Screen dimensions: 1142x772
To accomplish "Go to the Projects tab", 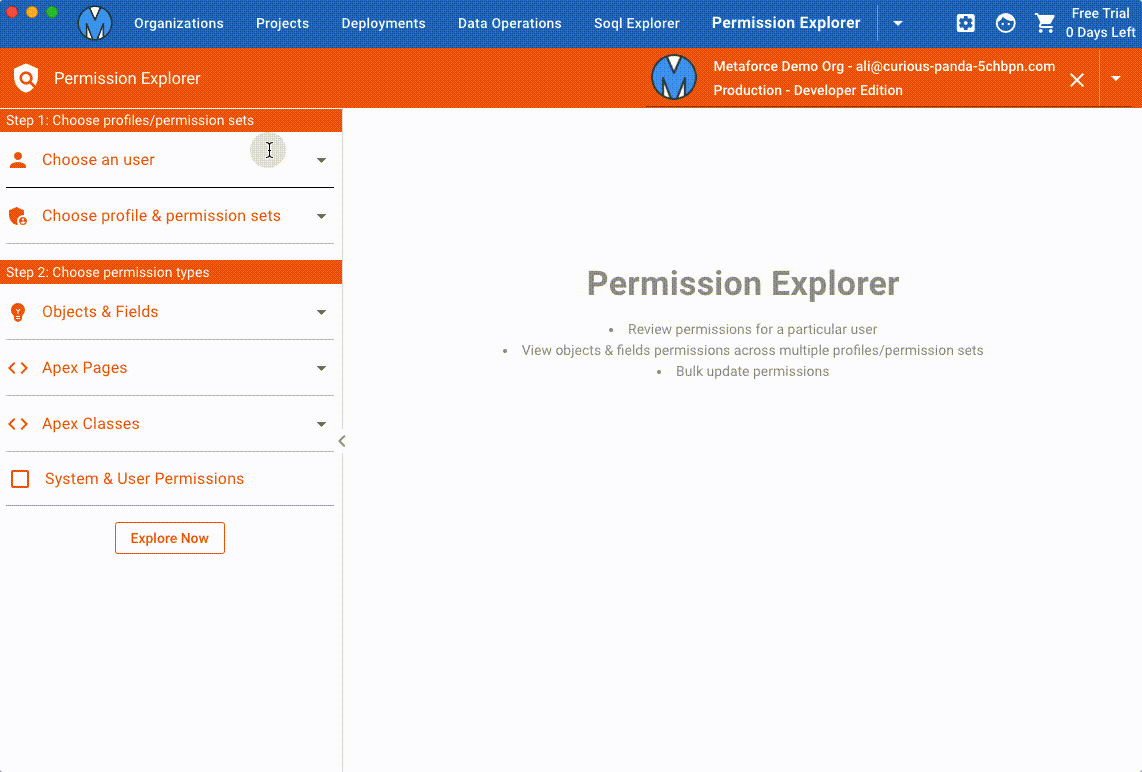I will coord(282,23).
